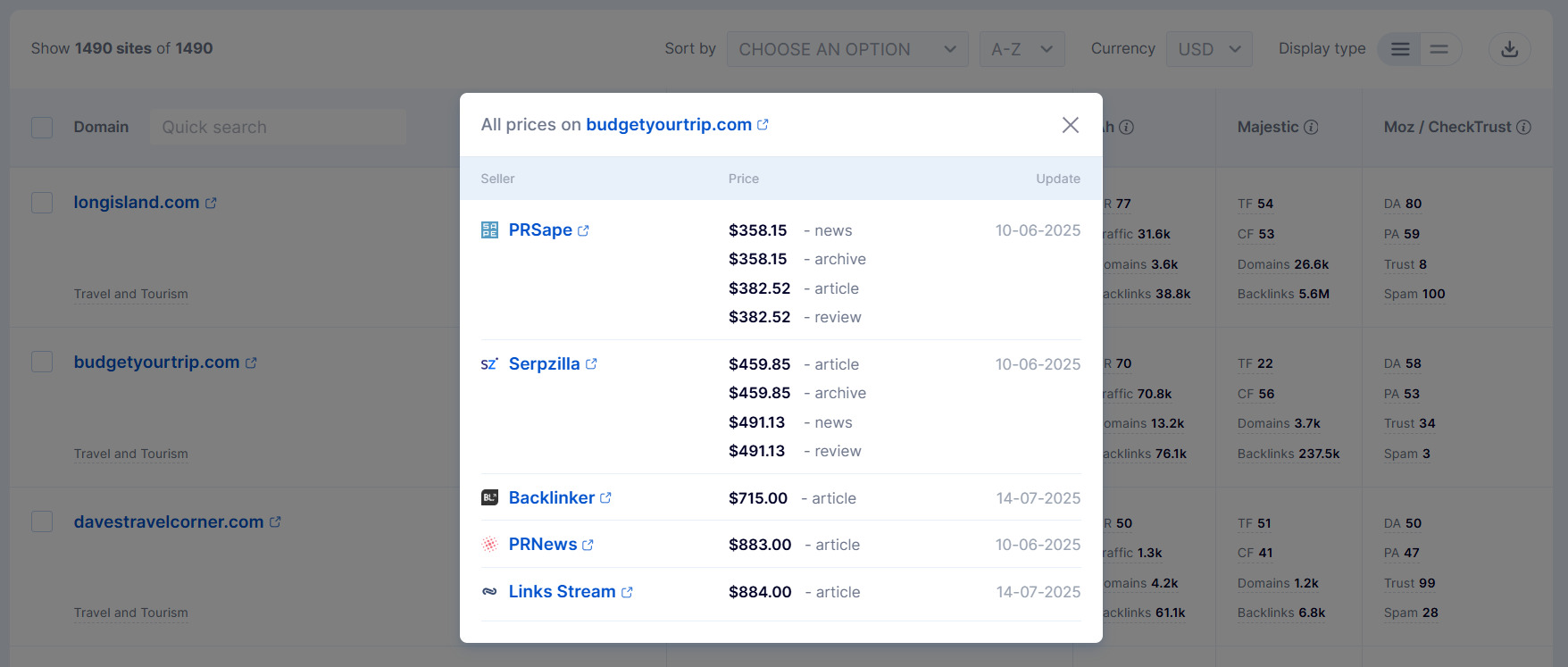Open external icon beside davestravelcorner.com
Image resolution: width=1568 pixels, height=667 pixels.
click(x=275, y=522)
